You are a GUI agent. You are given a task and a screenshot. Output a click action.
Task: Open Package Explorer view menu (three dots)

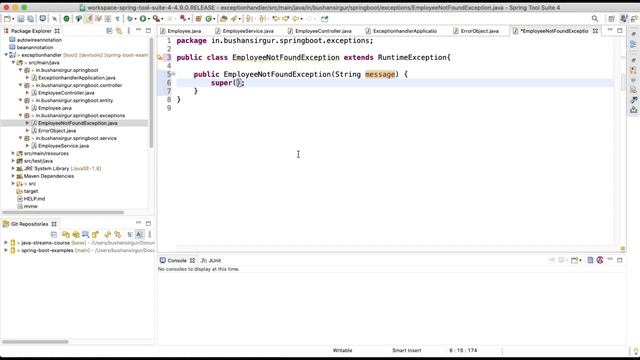(129, 31)
